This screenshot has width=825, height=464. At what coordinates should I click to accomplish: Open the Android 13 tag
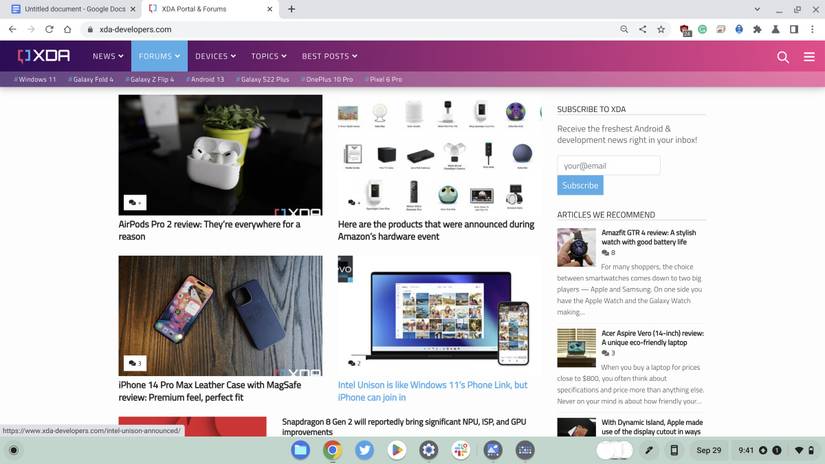205,79
